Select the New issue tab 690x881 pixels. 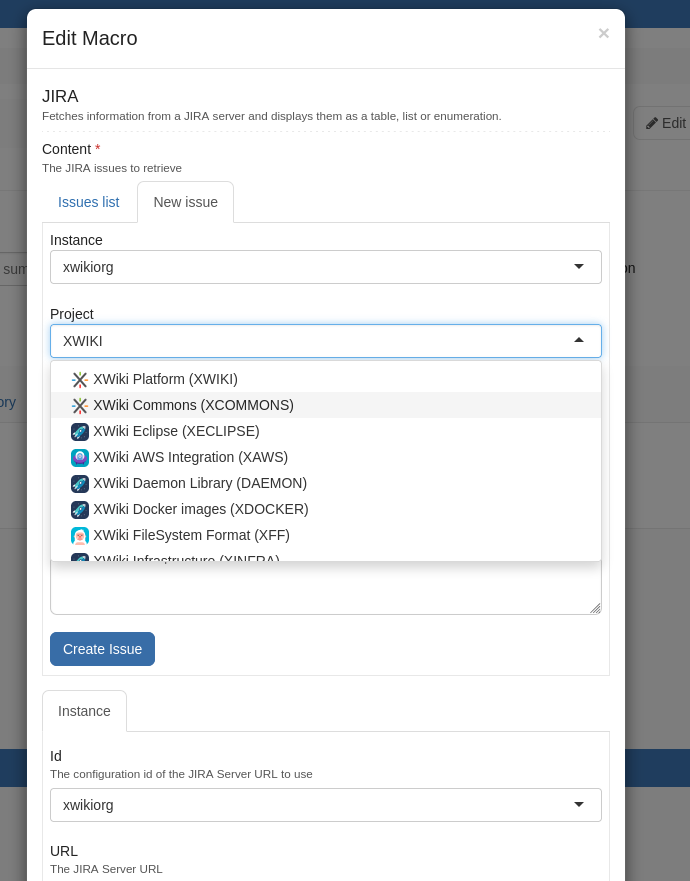point(185,202)
